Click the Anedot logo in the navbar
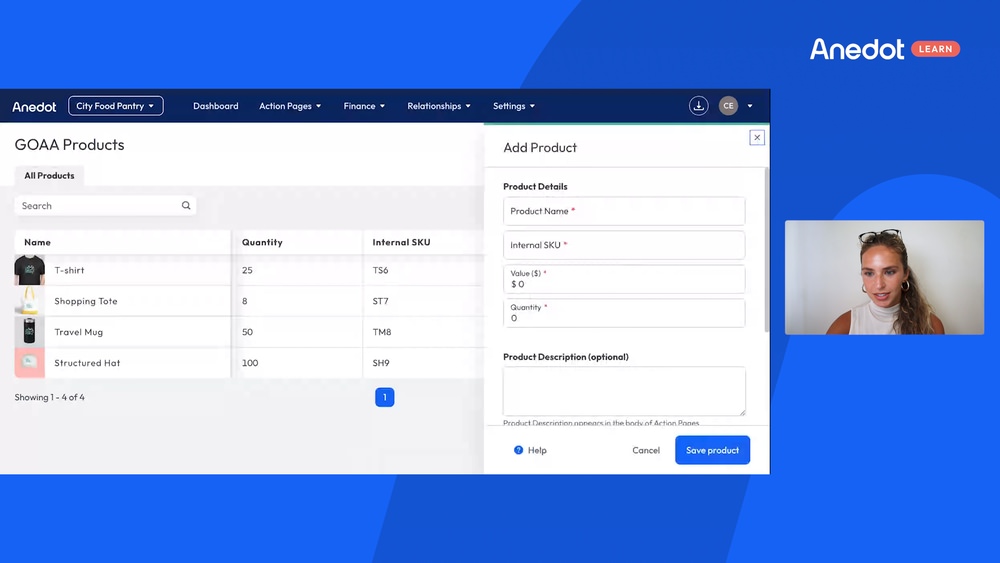Screen dimensions: 1000x563 pyautogui.click(x=34, y=106)
